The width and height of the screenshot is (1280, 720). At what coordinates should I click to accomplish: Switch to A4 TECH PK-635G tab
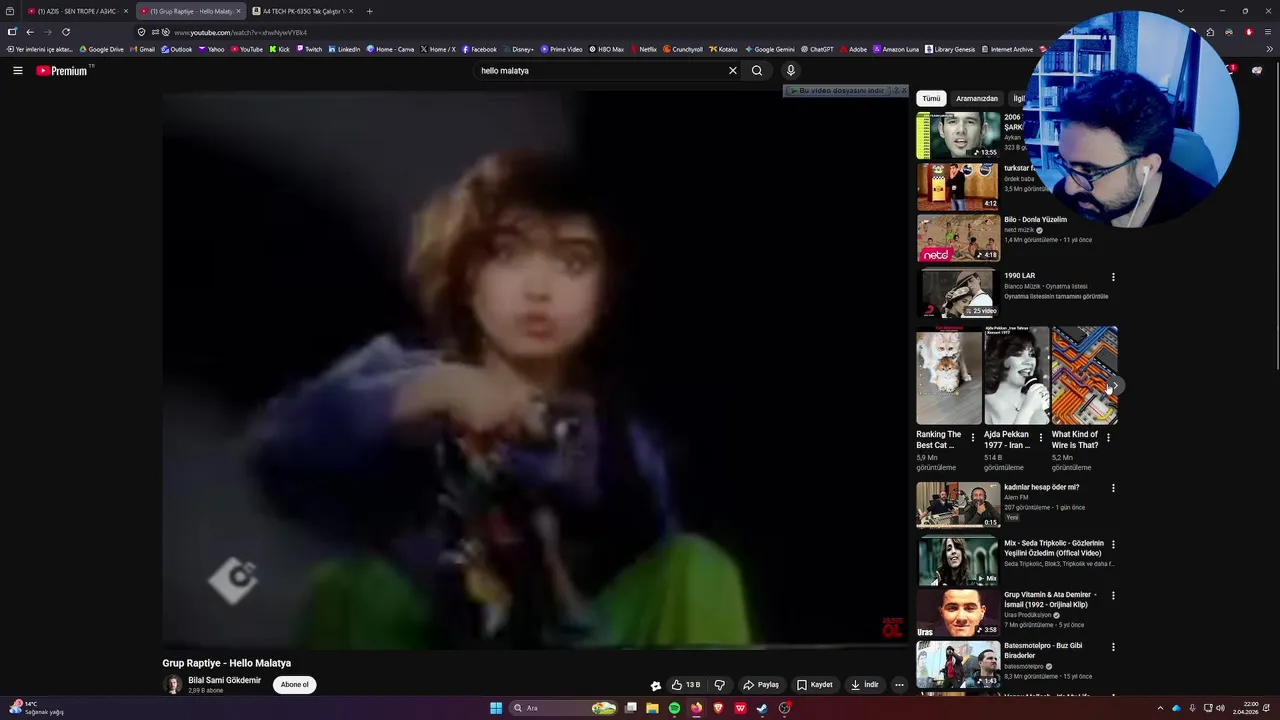tap(302, 11)
